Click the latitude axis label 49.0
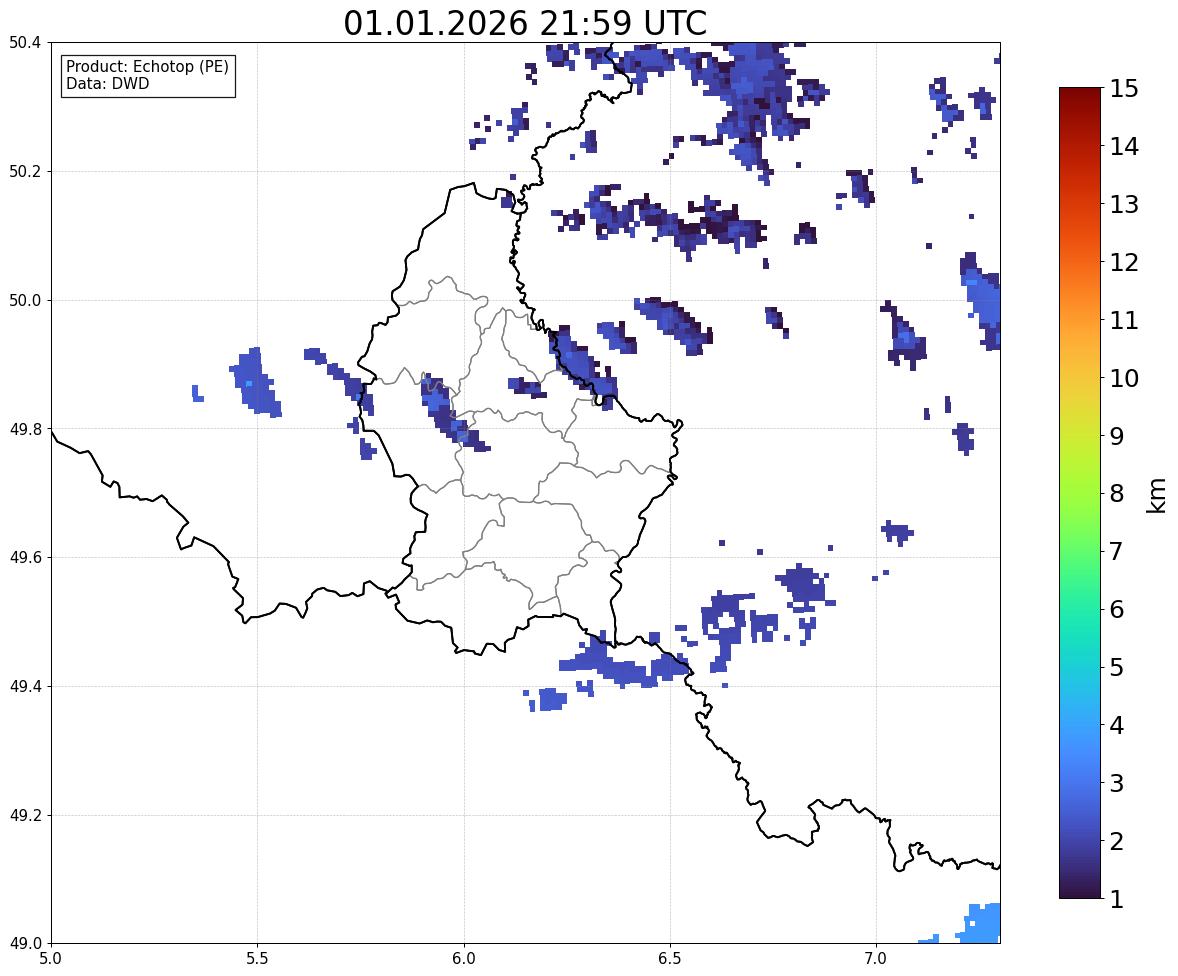 tap(26, 944)
